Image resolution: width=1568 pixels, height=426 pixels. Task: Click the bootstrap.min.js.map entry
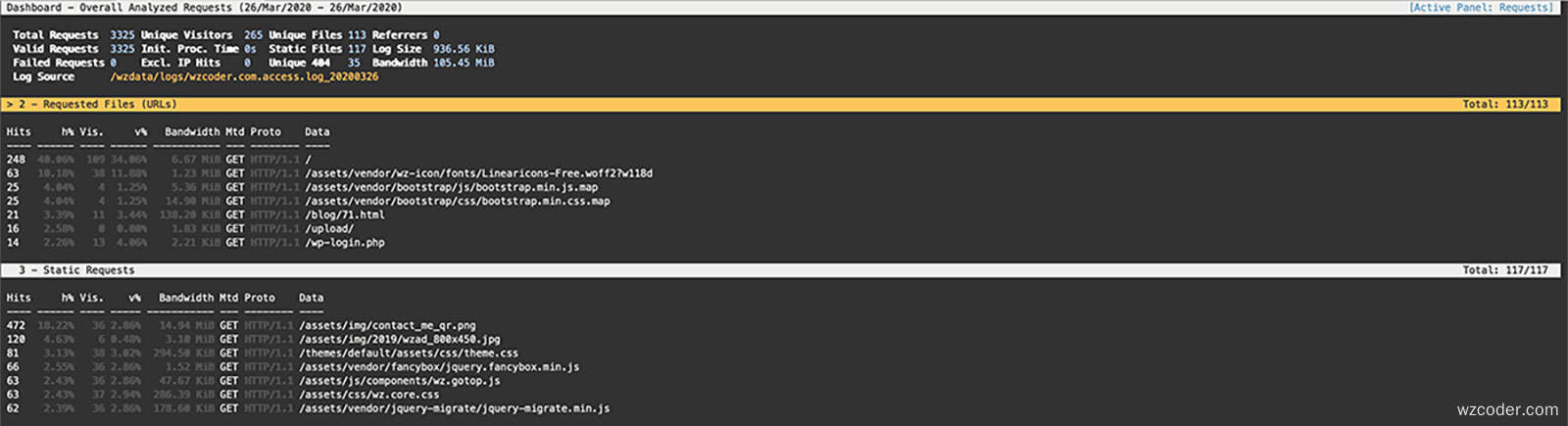[x=451, y=187]
